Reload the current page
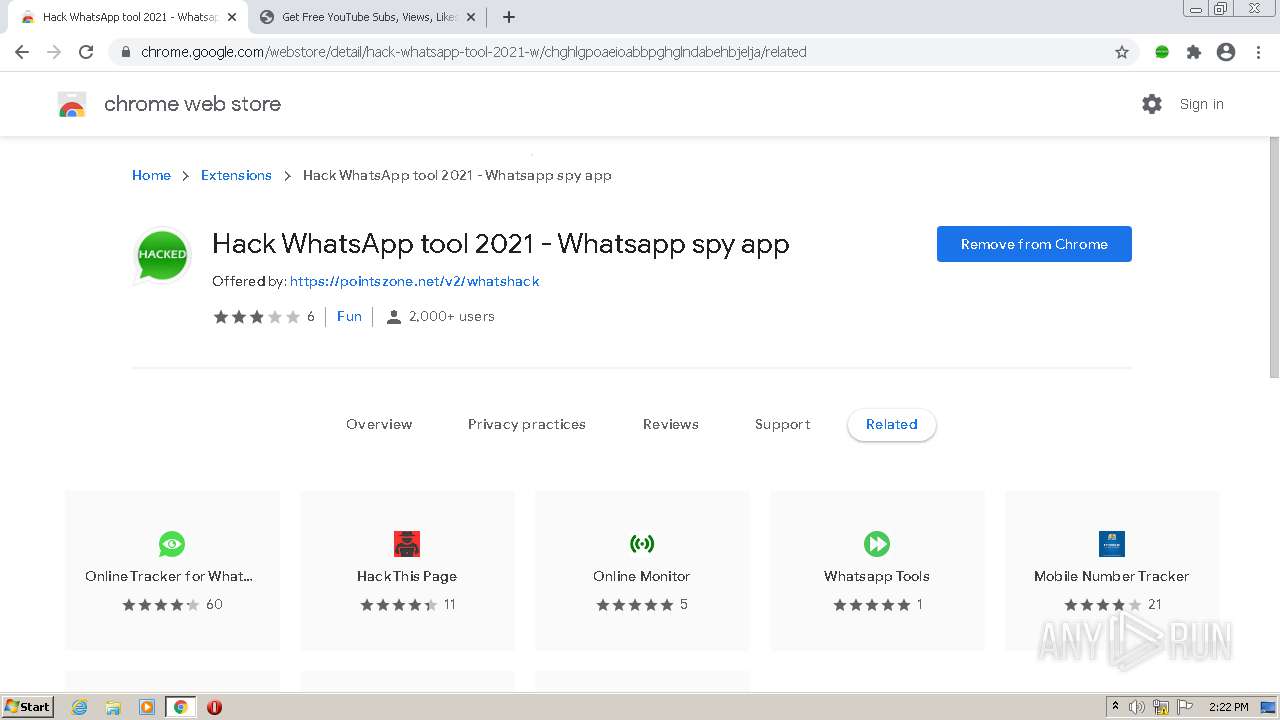Screen dimensions: 1280x720 86,52
